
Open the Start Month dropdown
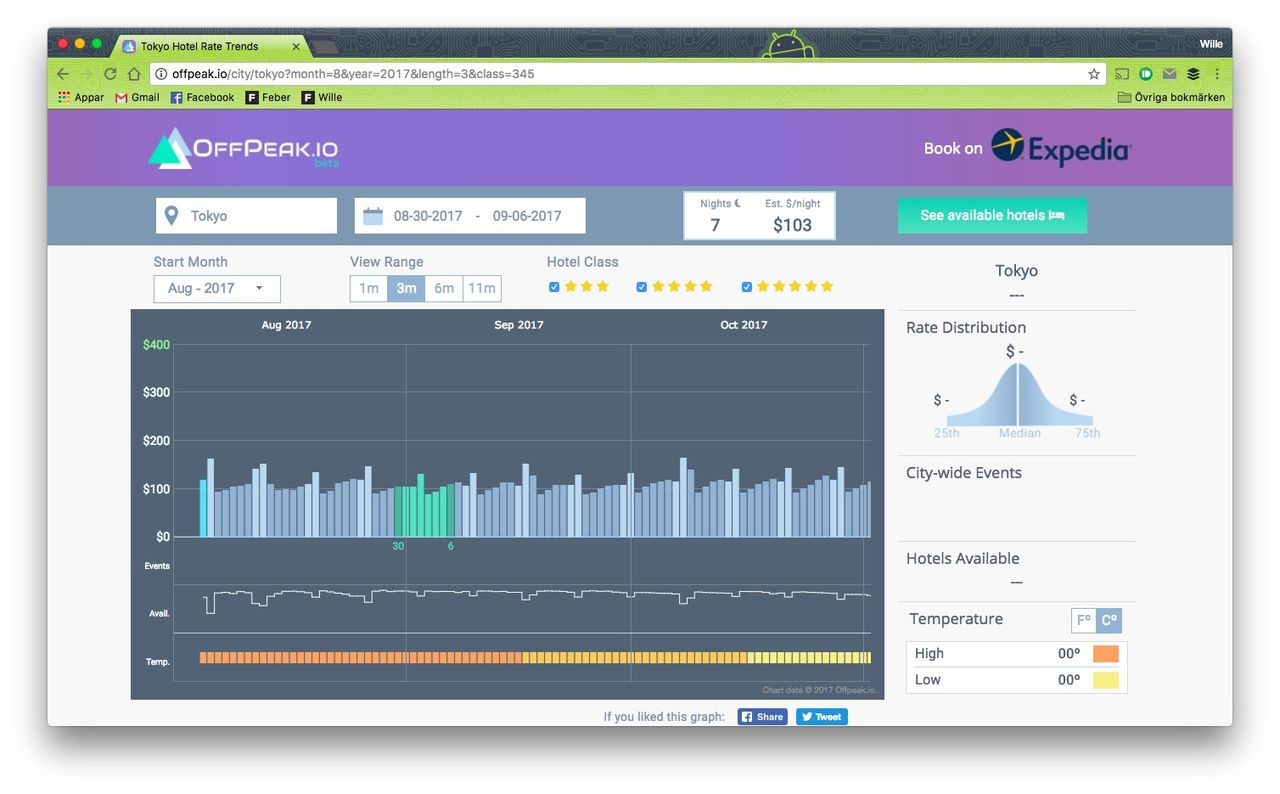point(217,288)
